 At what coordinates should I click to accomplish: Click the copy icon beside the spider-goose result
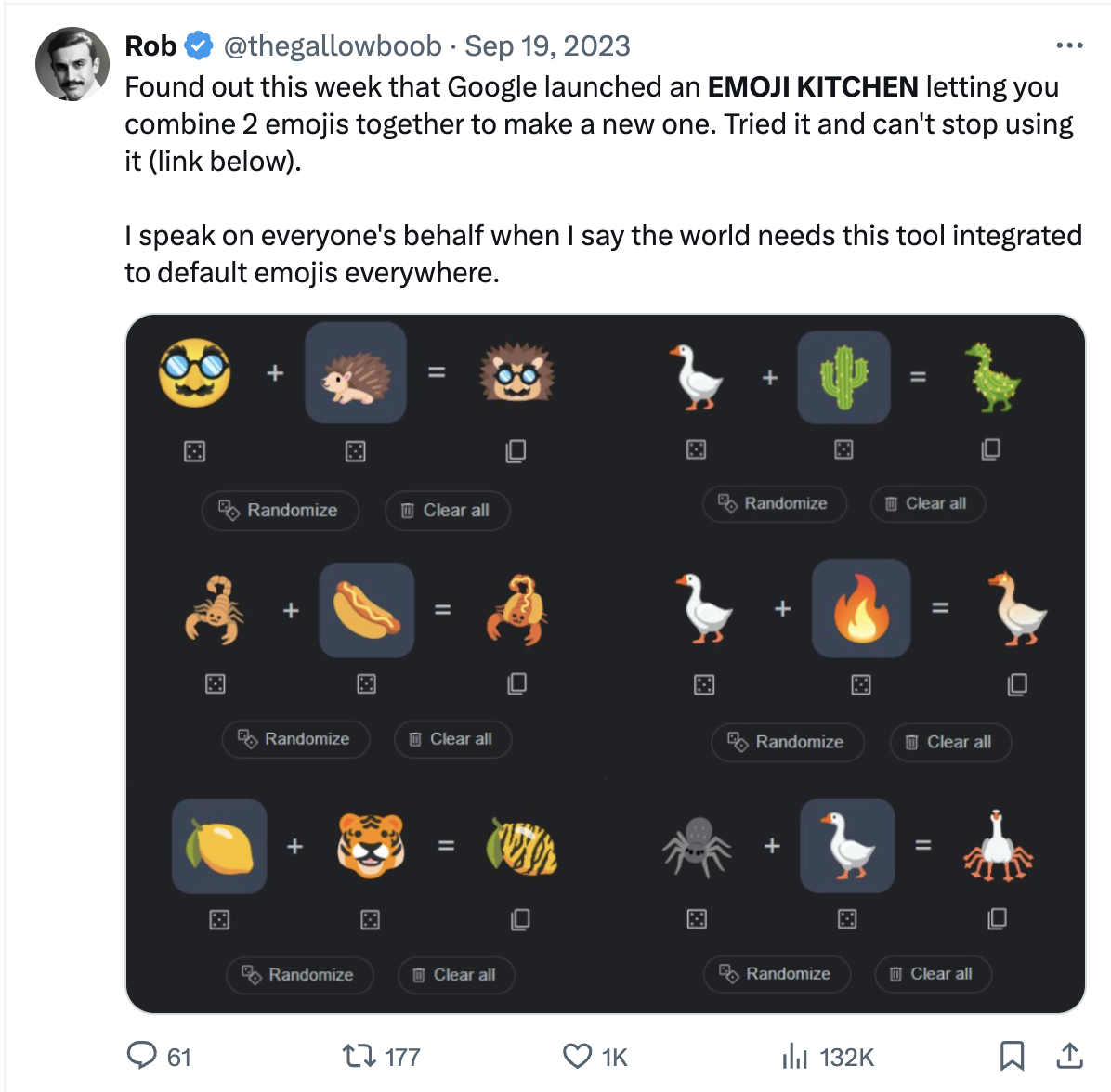point(997,919)
